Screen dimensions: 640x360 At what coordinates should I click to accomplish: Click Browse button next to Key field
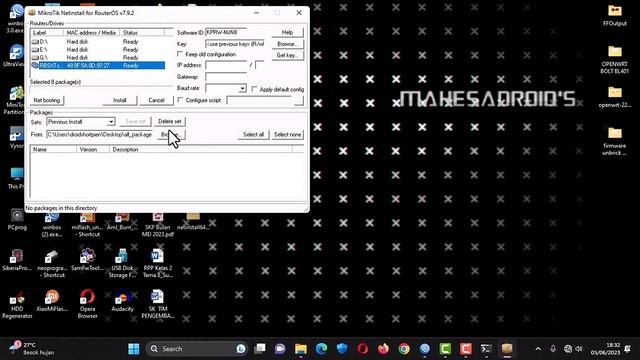(287, 44)
